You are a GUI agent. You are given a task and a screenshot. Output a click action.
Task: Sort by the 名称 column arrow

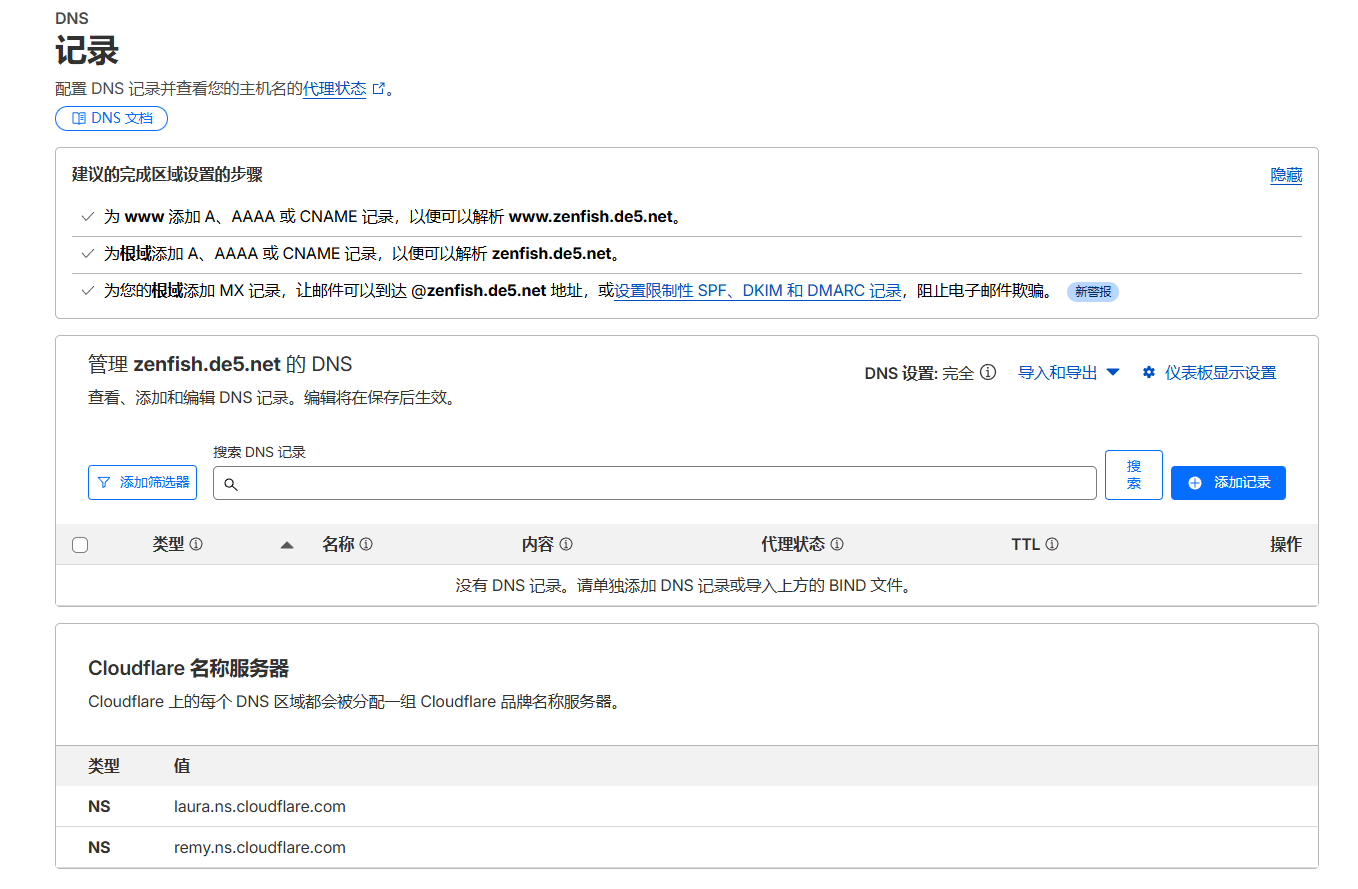click(287, 545)
